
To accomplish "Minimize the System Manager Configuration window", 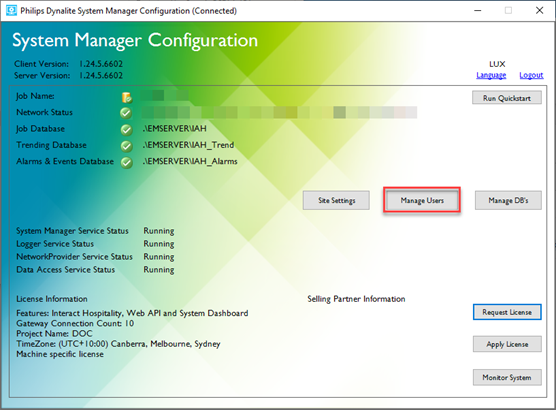I will pyautogui.click(x=478, y=10).
